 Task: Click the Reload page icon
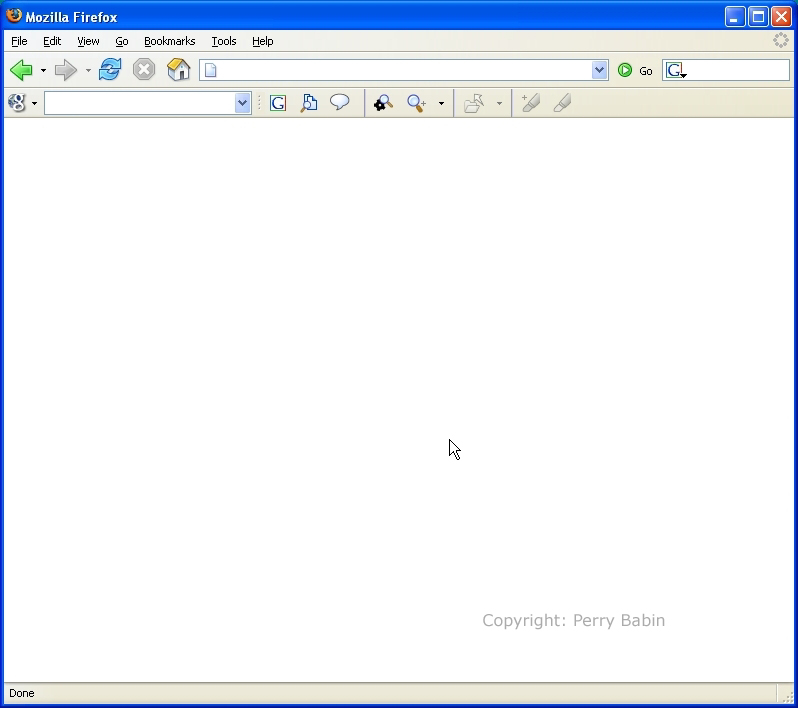[x=110, y=69]
